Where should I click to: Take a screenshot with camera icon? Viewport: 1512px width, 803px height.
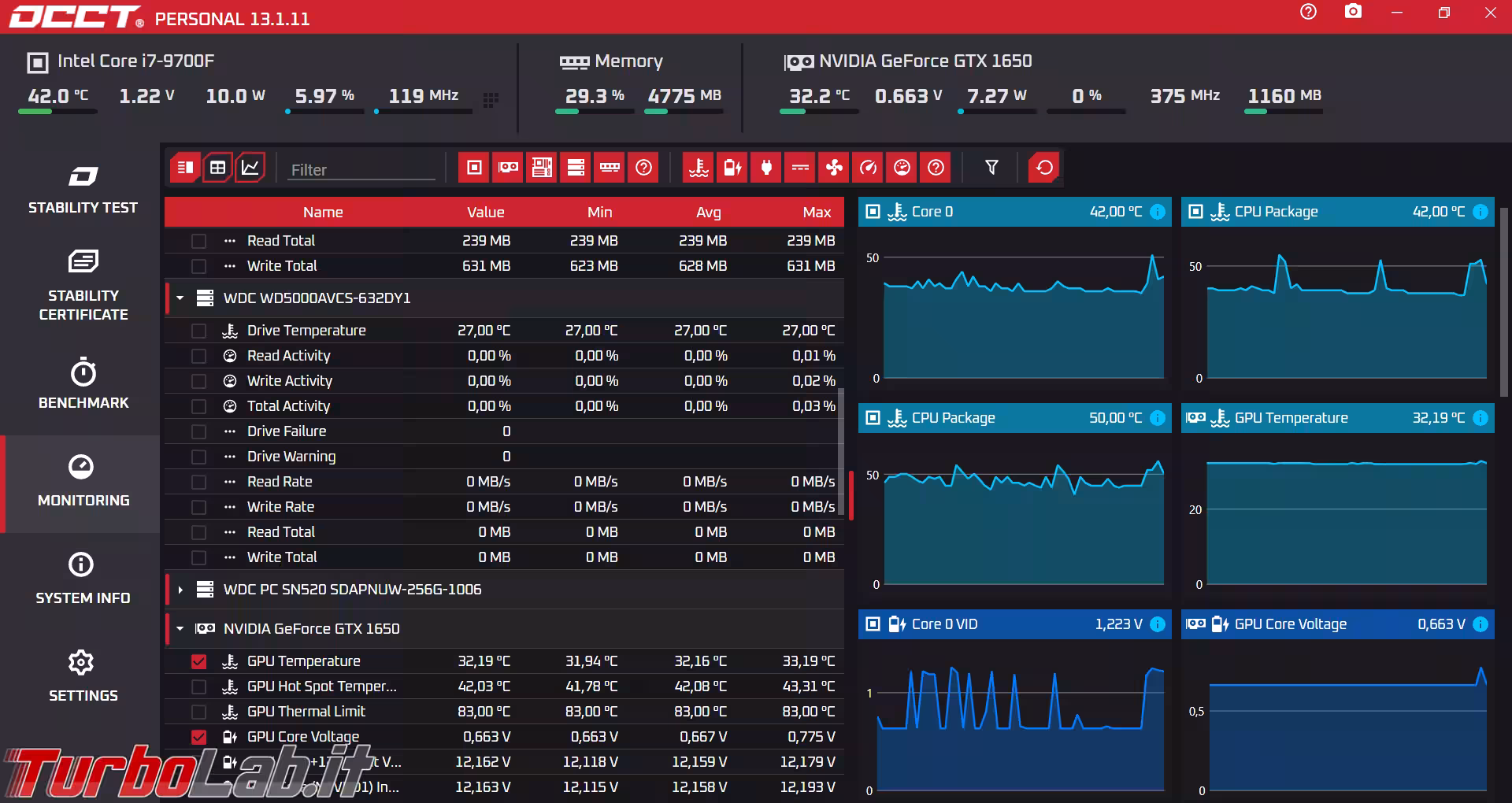point(1353,13)
